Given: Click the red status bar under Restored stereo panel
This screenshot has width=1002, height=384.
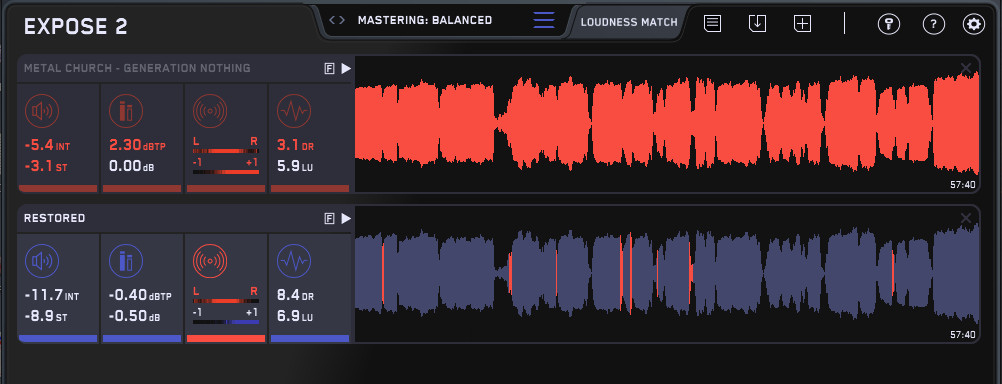Looking at the screenshot, I should pos(226,339).
